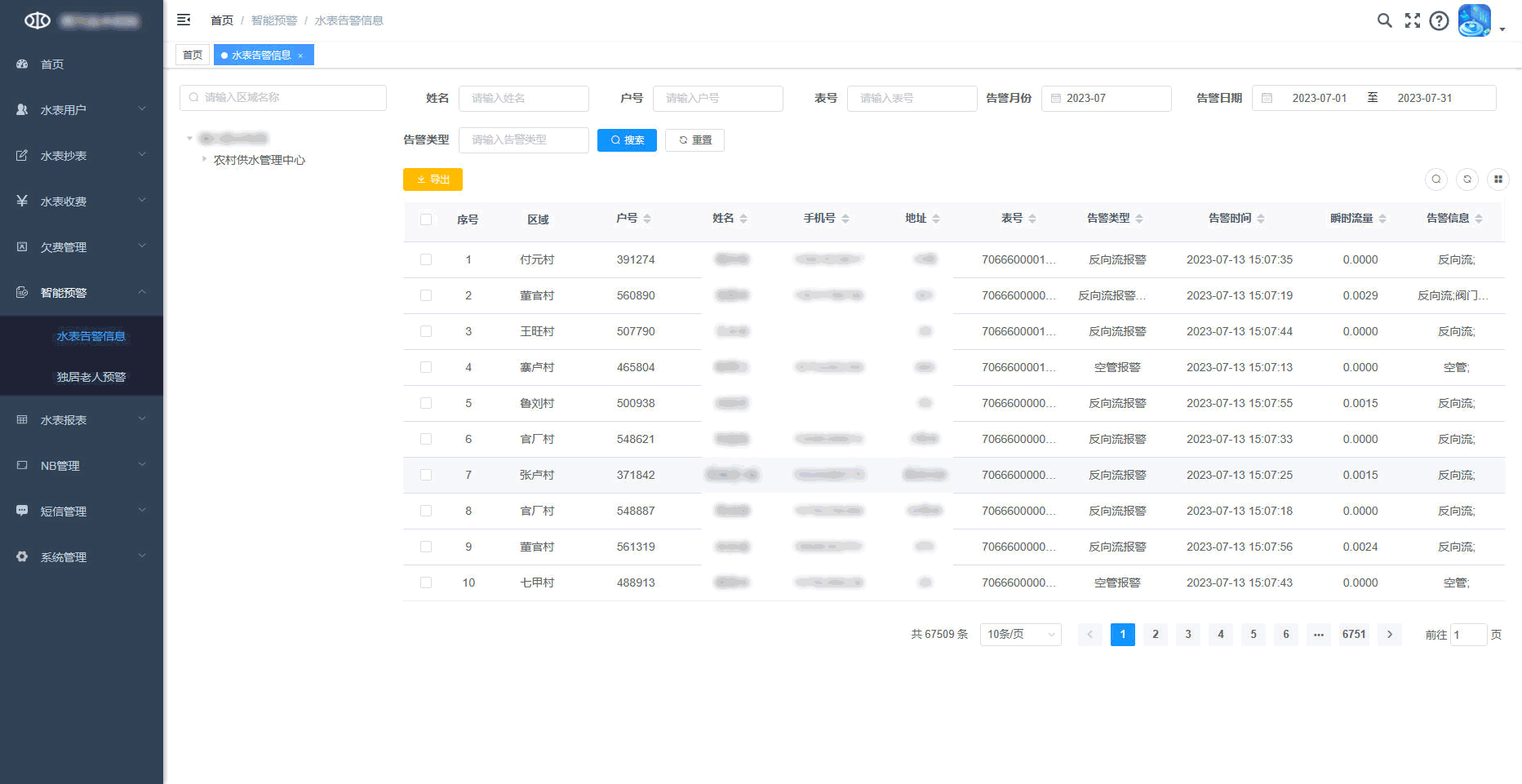Viewport: 1522px width, 784px height.
Task: Toggle search panel round magnifier icon
Action: (x=1435, y=179)
